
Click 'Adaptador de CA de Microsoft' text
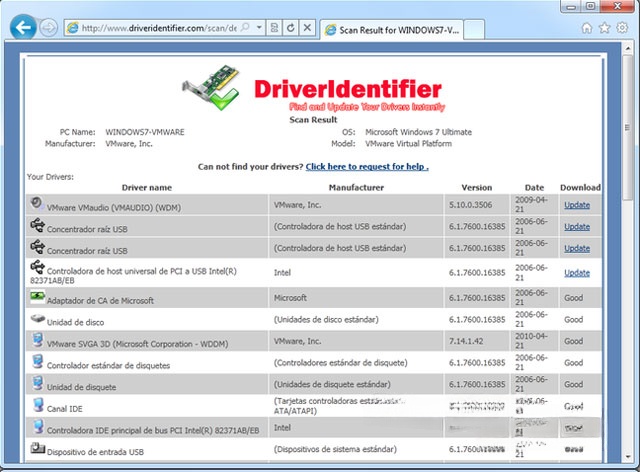(100, 301)
